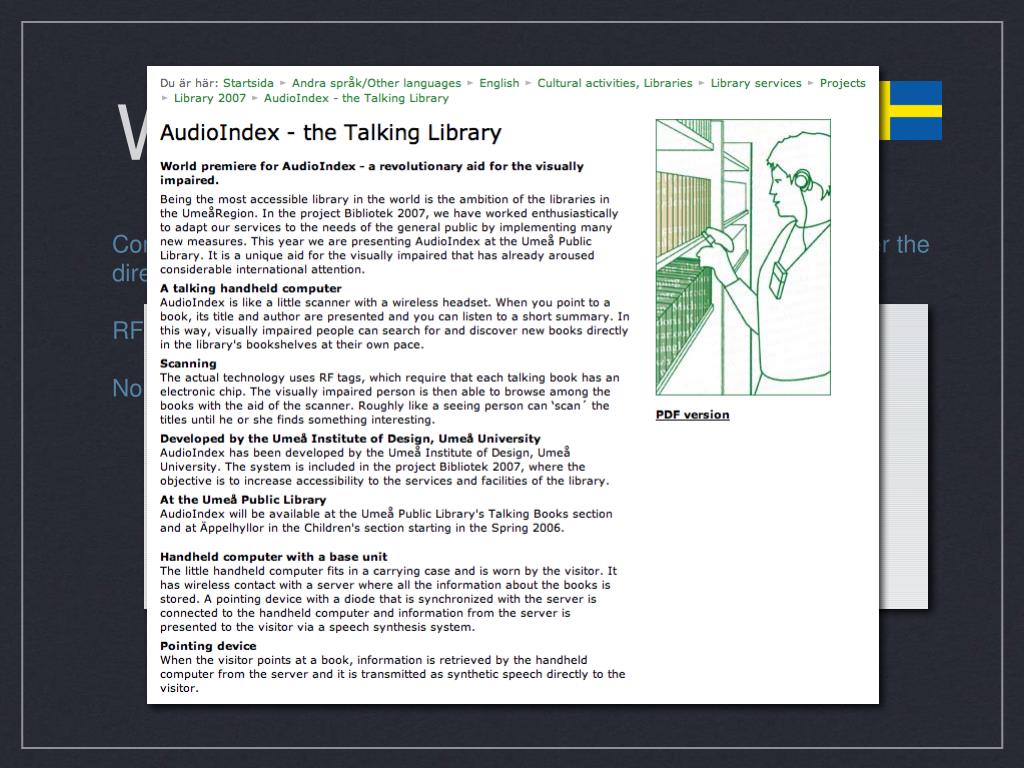1024x768 pixels.
Task: Open the Projects breadcrumb link
Action: point(842,83)
